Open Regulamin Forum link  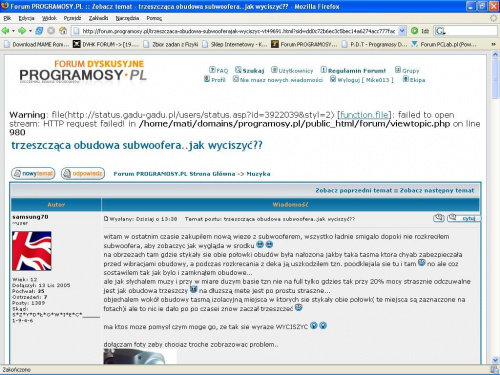click(x=353, y=70)
